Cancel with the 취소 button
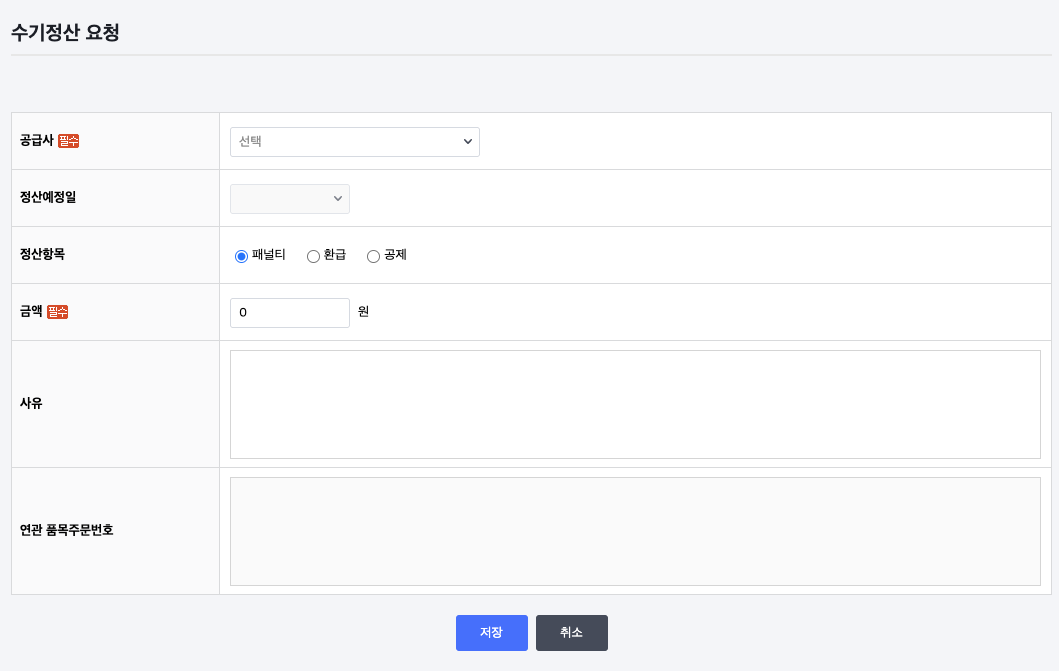Image resolution: width=1059 pixels, height=671 pixels. tap(571, 633)
